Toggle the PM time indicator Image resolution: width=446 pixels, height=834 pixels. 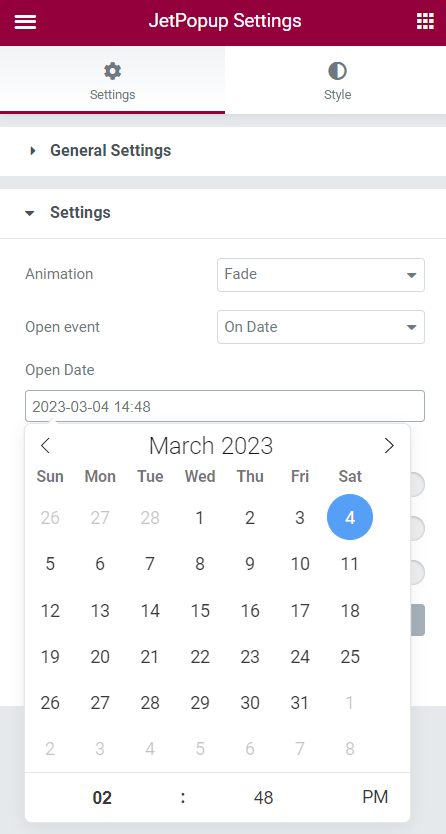(x=375, y=797)
